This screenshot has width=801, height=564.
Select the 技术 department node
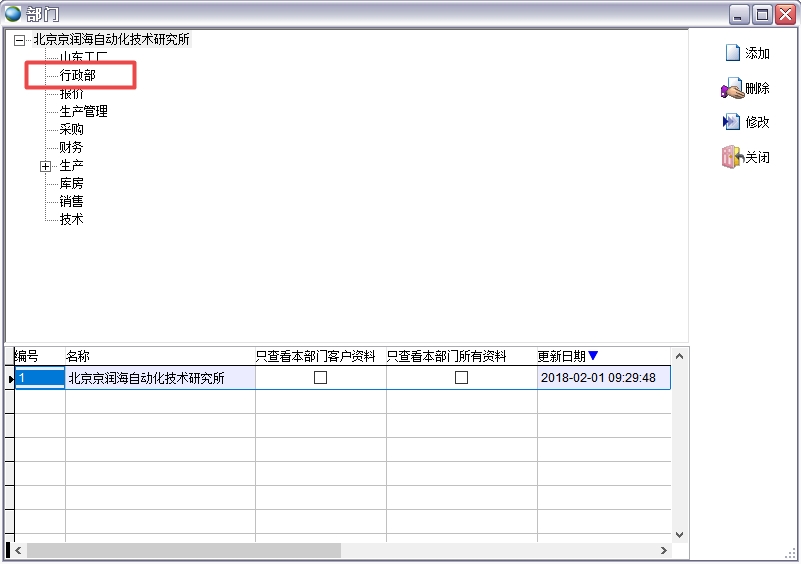tap(71, 220)
